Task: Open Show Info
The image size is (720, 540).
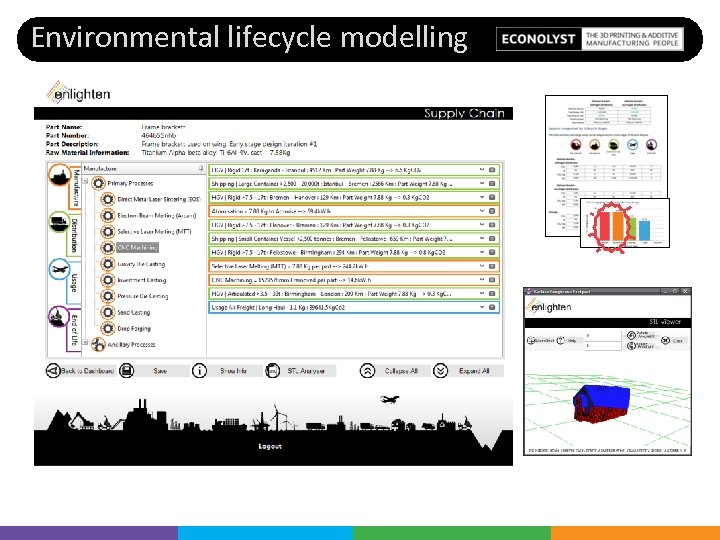Action: click(x=227, y=371)
